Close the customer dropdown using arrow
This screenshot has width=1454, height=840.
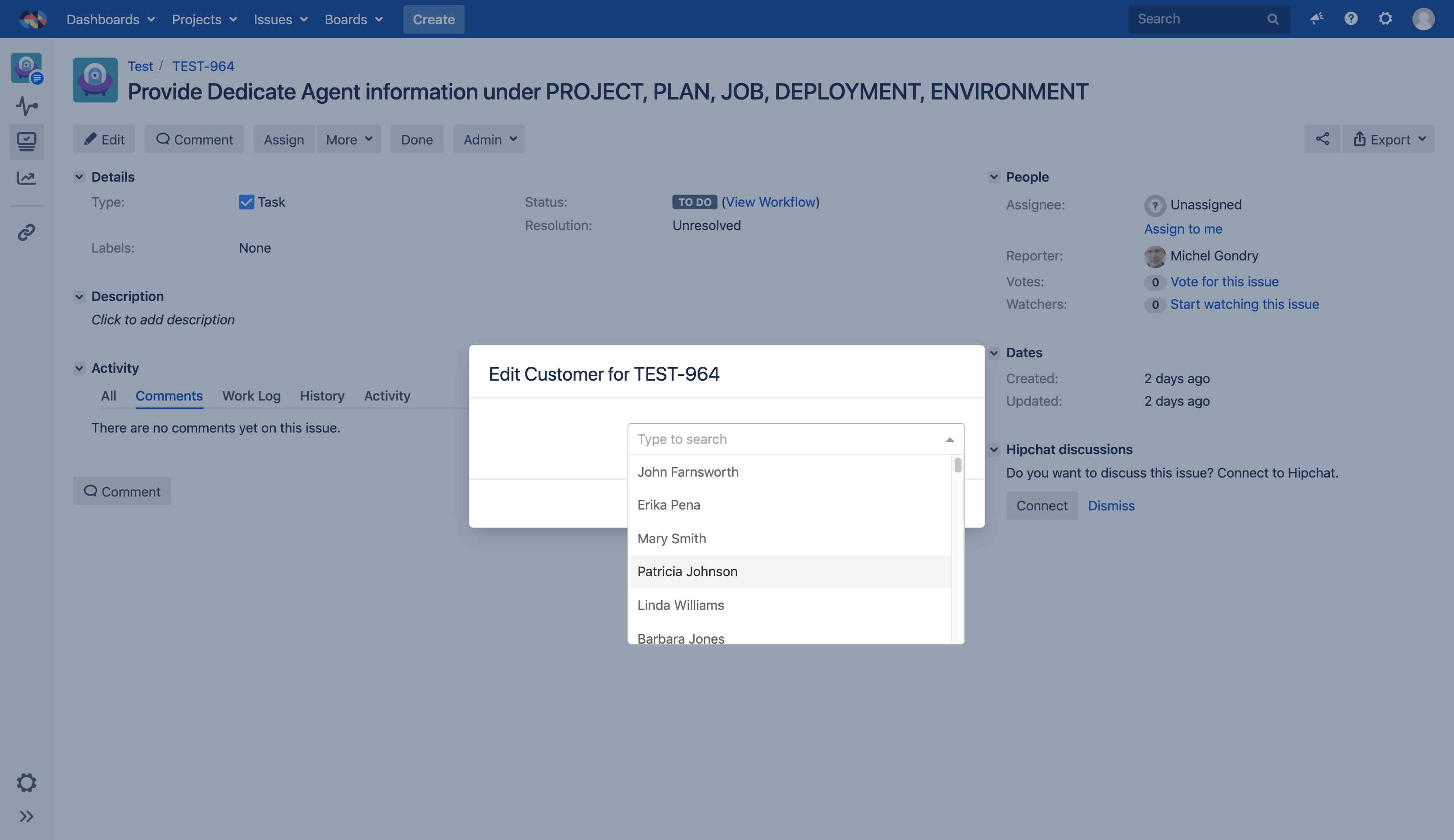pos(950,439)
